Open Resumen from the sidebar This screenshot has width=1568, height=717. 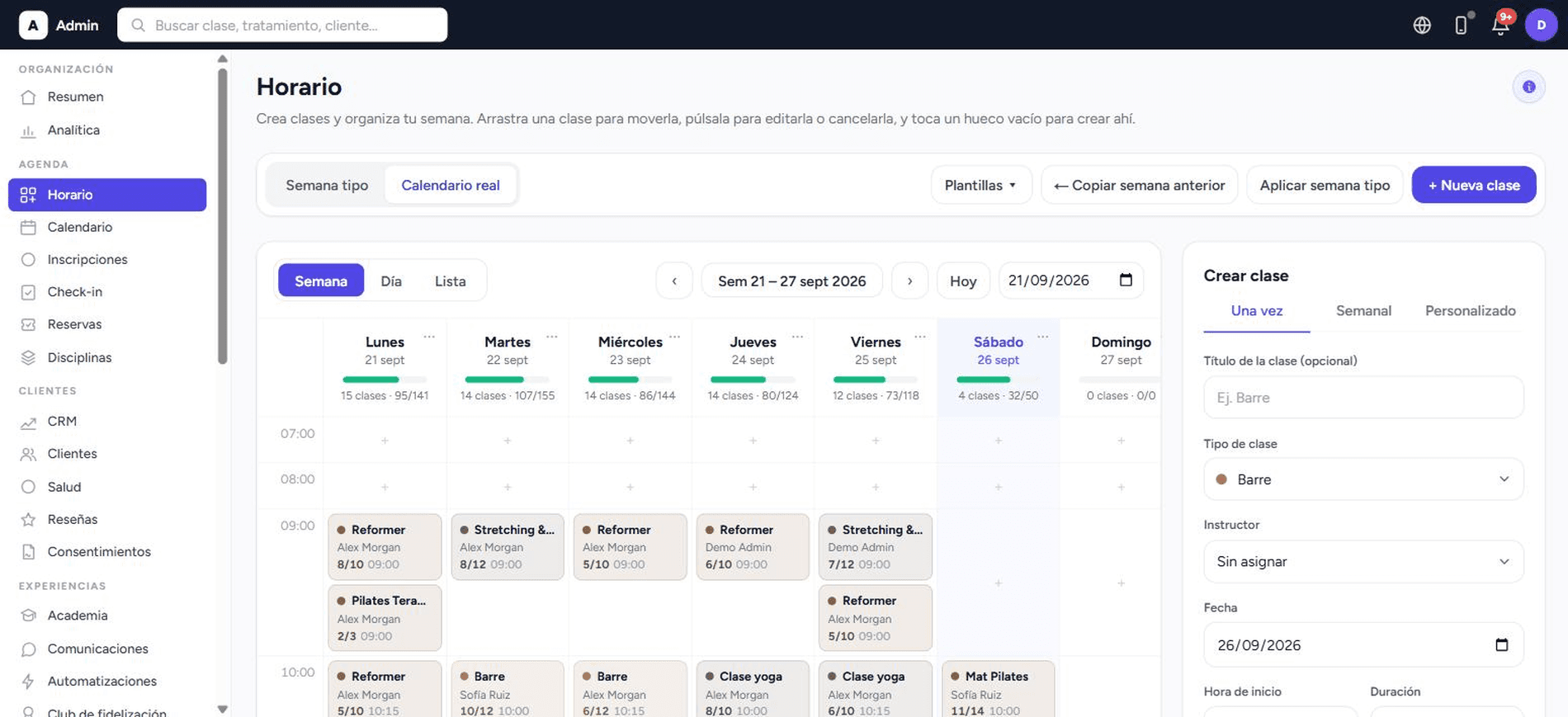click(107, 97)
